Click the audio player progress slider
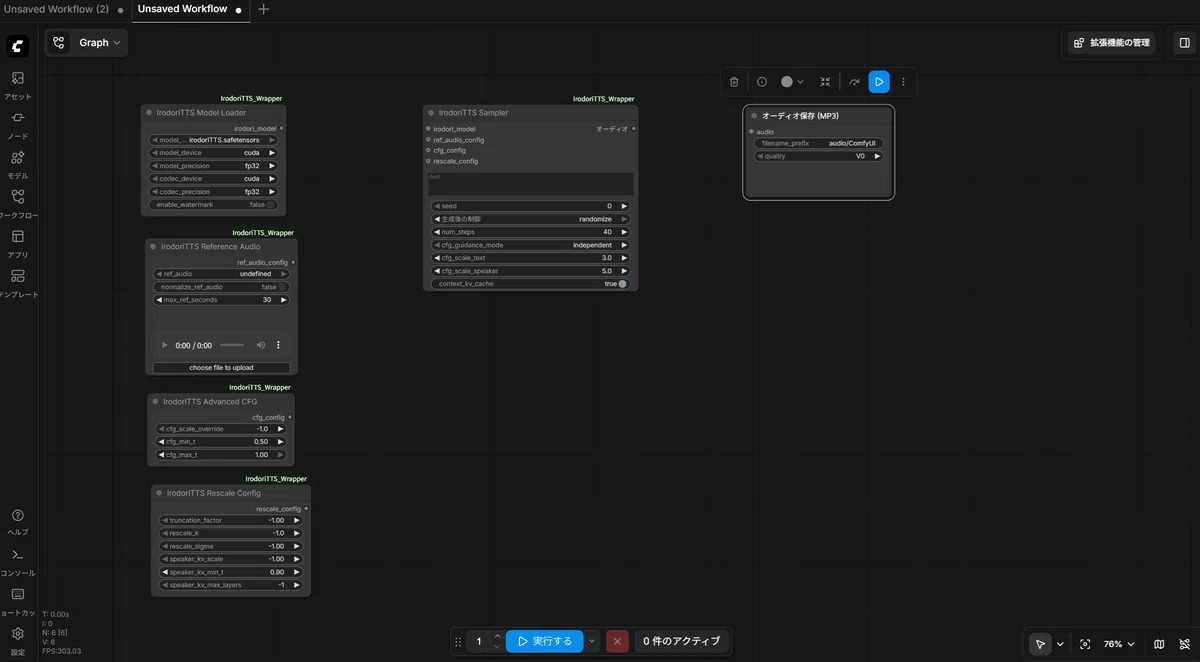 (x=232, y=345)
